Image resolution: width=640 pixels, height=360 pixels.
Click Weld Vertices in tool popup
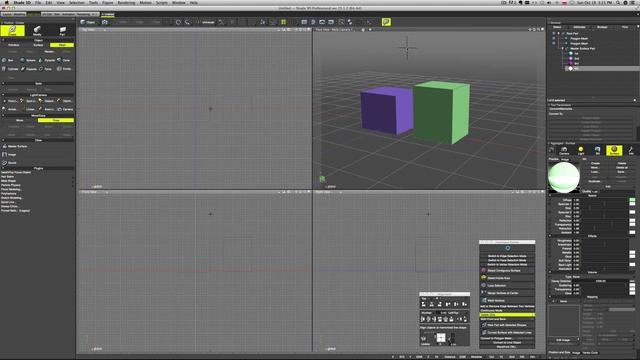[507, 300]
